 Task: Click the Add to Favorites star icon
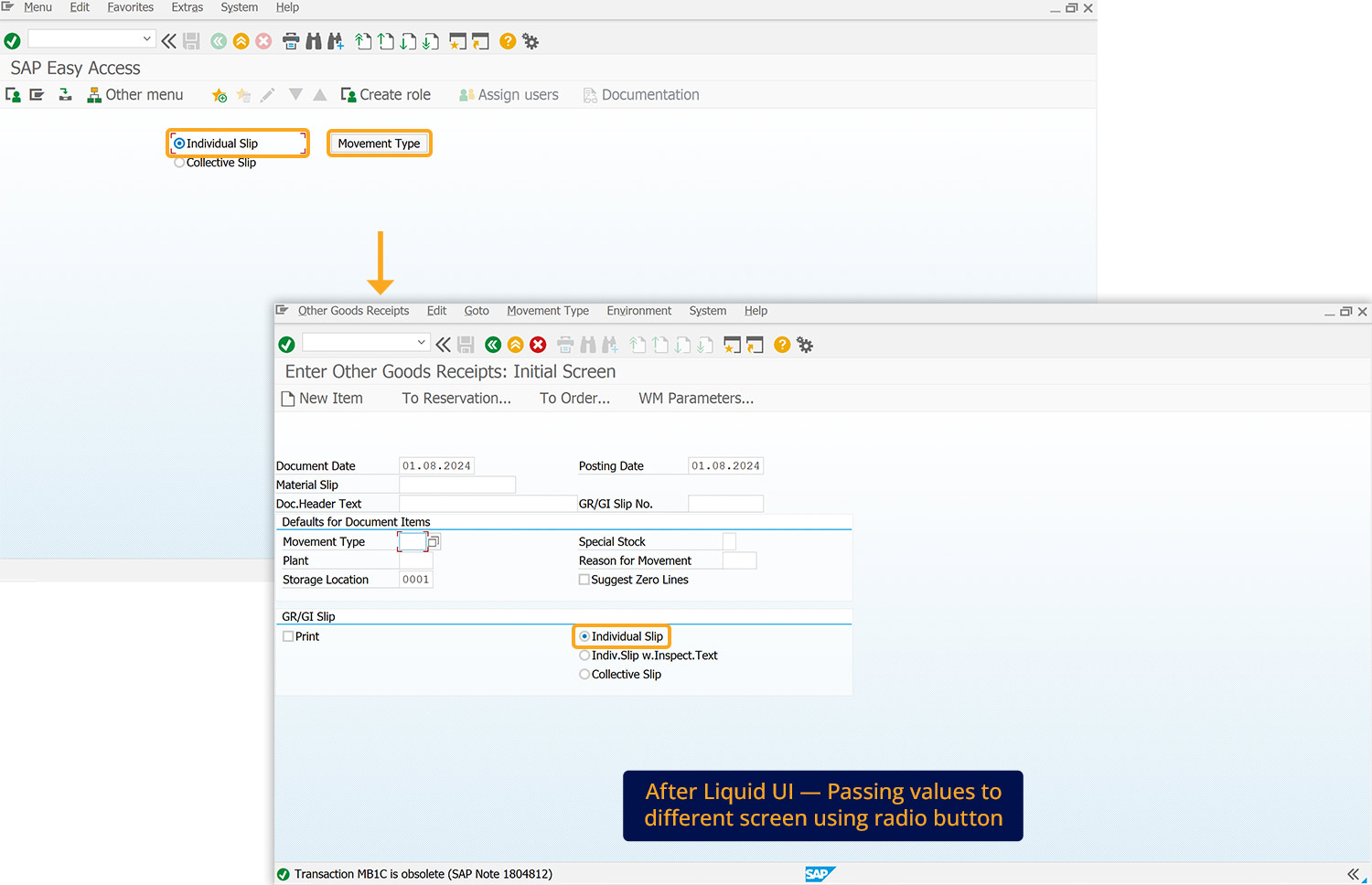(x=220, y=95)
